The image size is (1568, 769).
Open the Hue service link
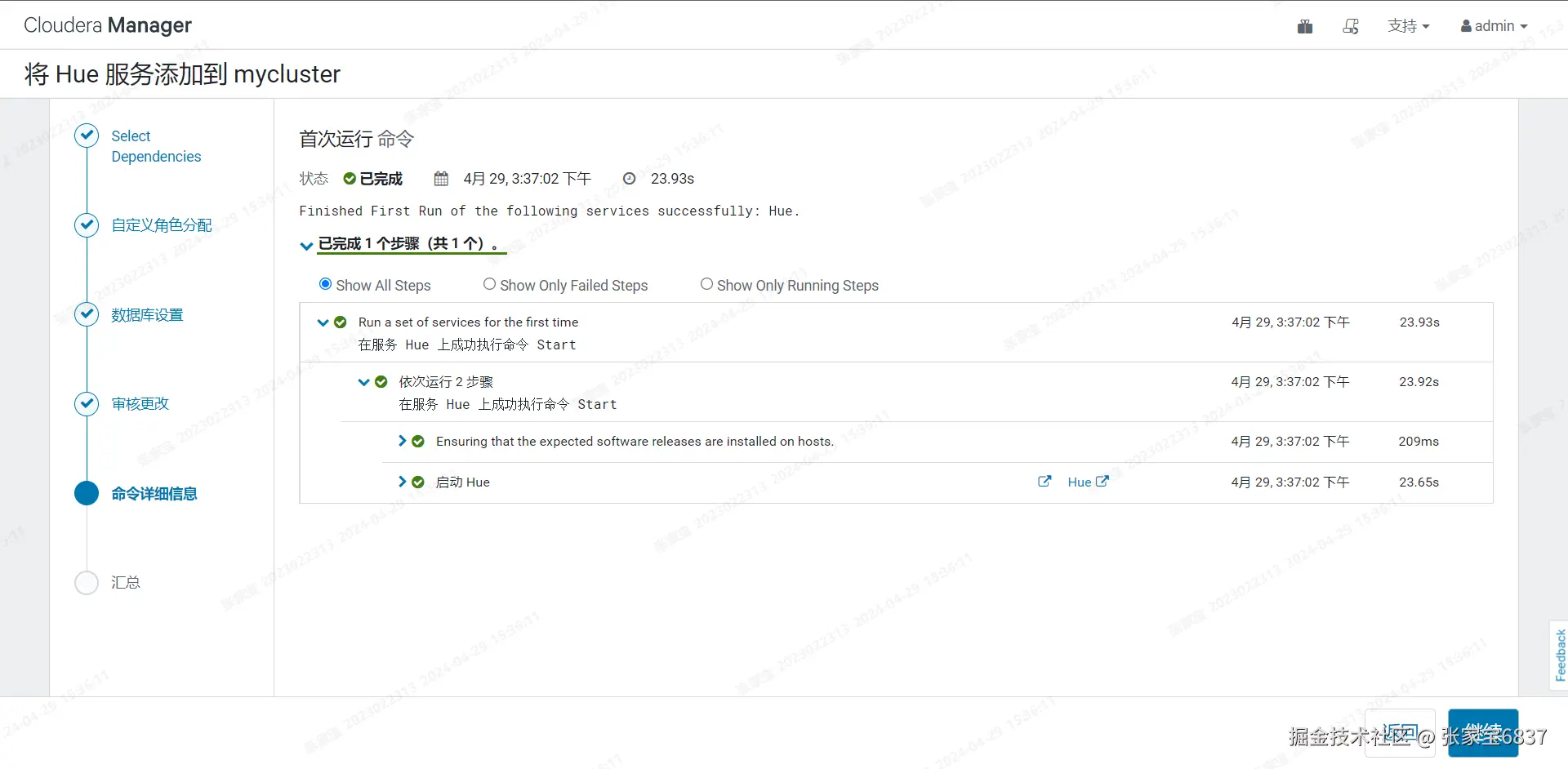[x=1088, y=482]
